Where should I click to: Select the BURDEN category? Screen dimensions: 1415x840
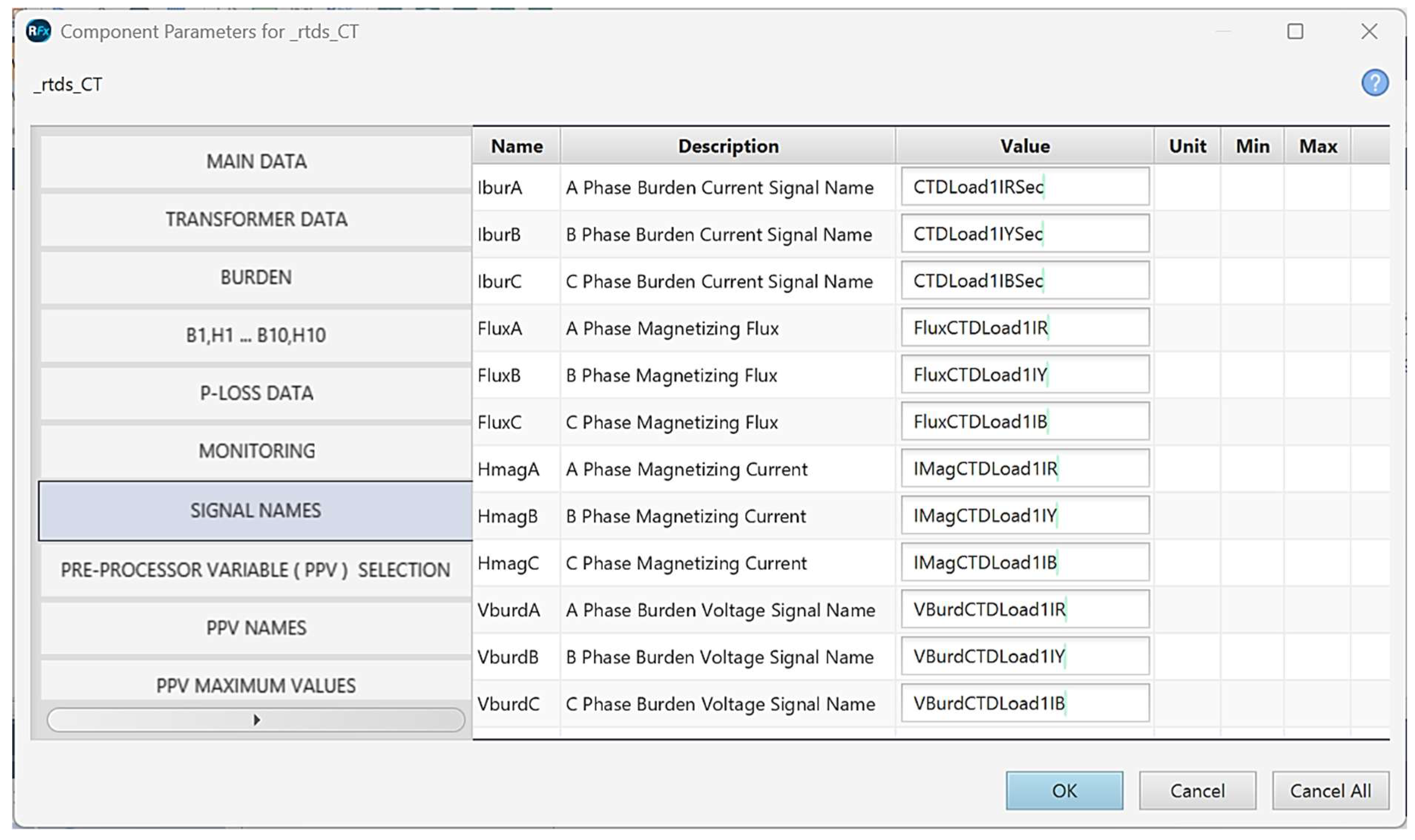point(256,277)
